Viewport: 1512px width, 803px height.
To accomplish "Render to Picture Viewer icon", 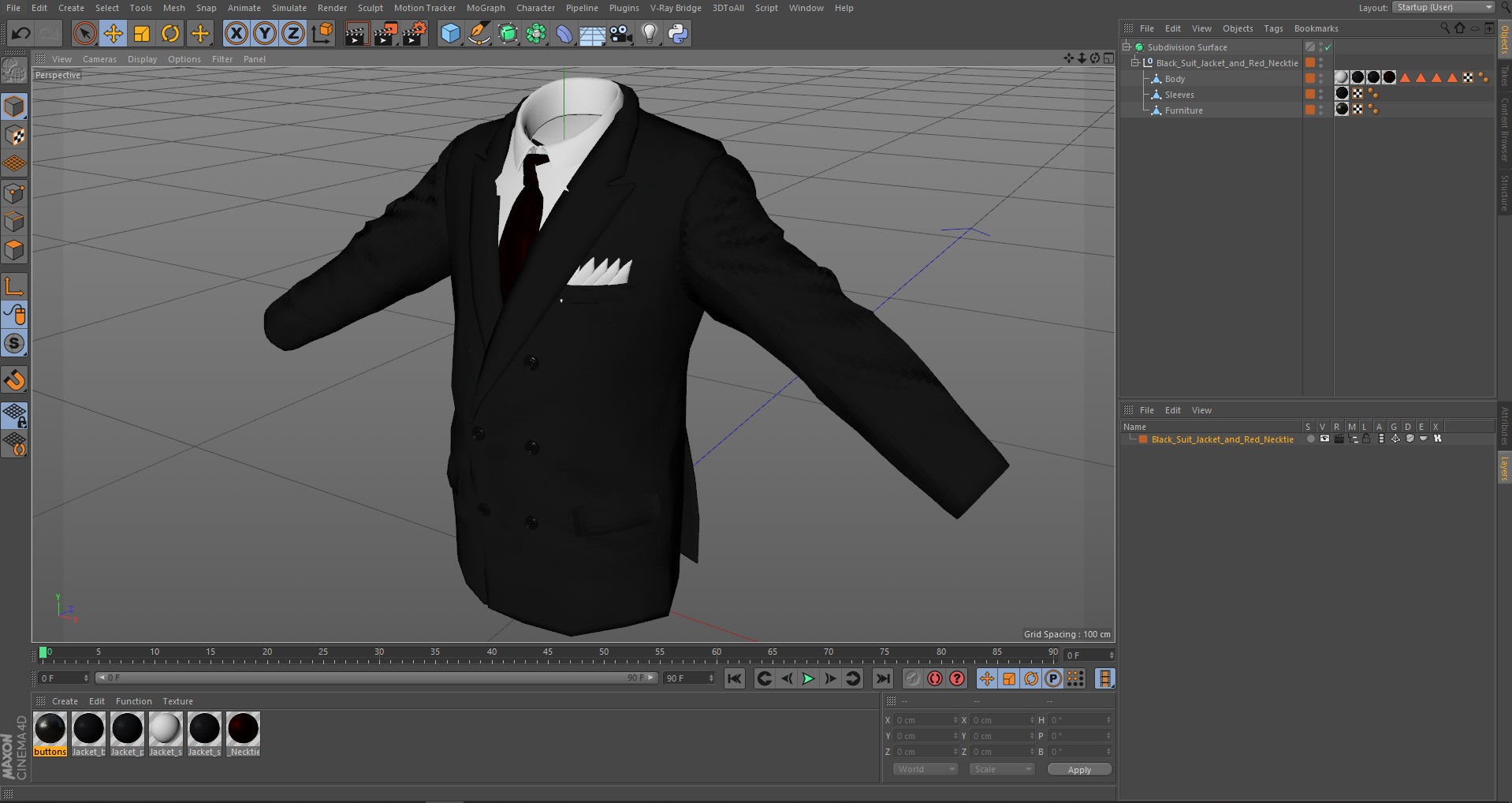I will tap(385, 33).
